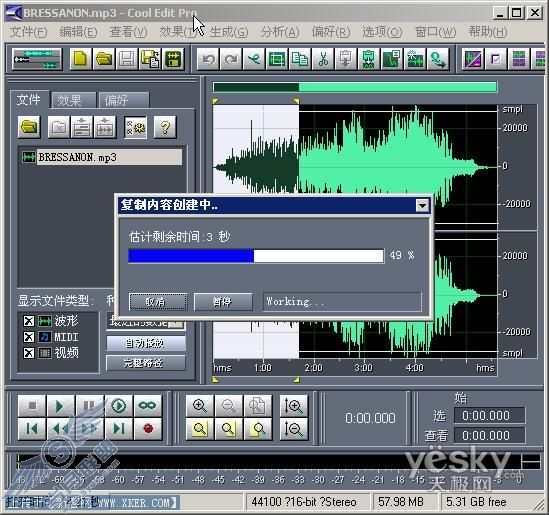The height and width of the screenshot is (515, 549).
Task: Zoom out vertically icon
Action: click(x=294, y=429)
